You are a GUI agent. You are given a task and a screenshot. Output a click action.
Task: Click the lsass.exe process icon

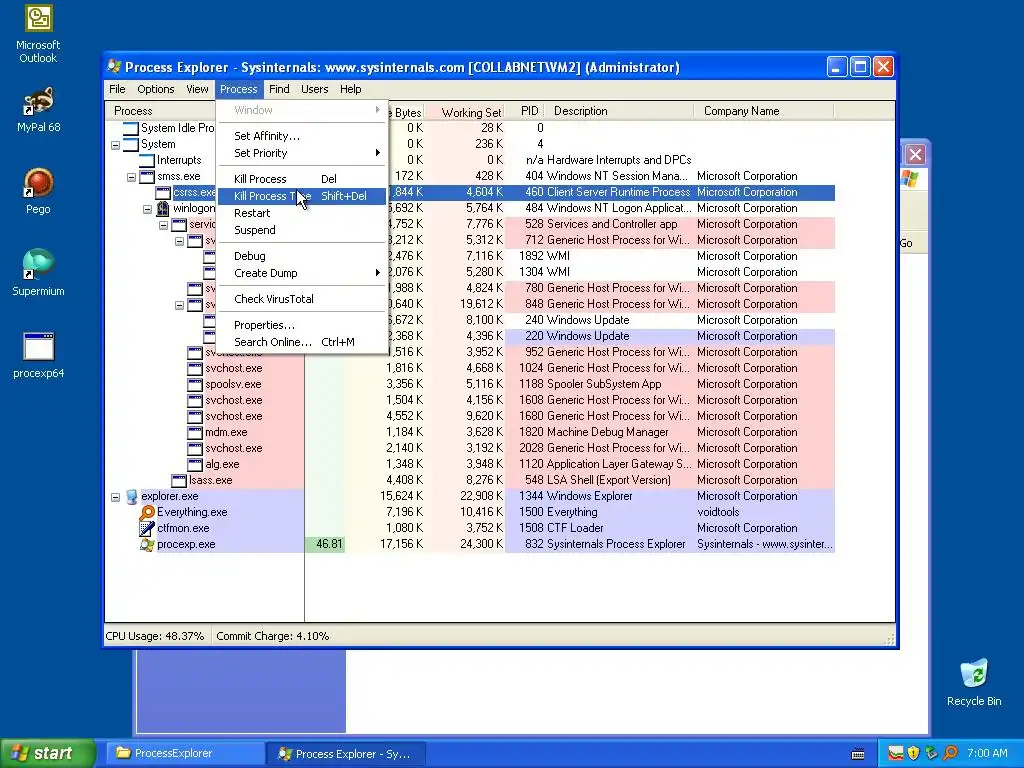click(x=179, y=481)
